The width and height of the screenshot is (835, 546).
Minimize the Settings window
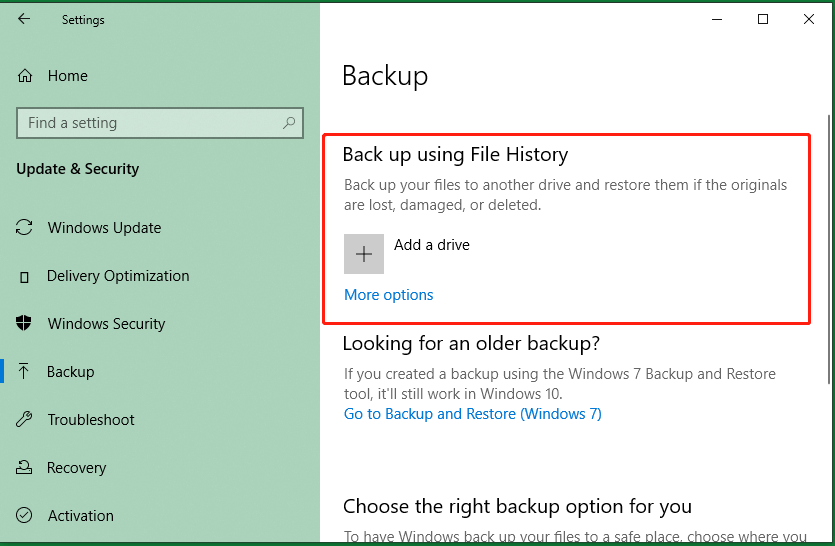(717, 19)
